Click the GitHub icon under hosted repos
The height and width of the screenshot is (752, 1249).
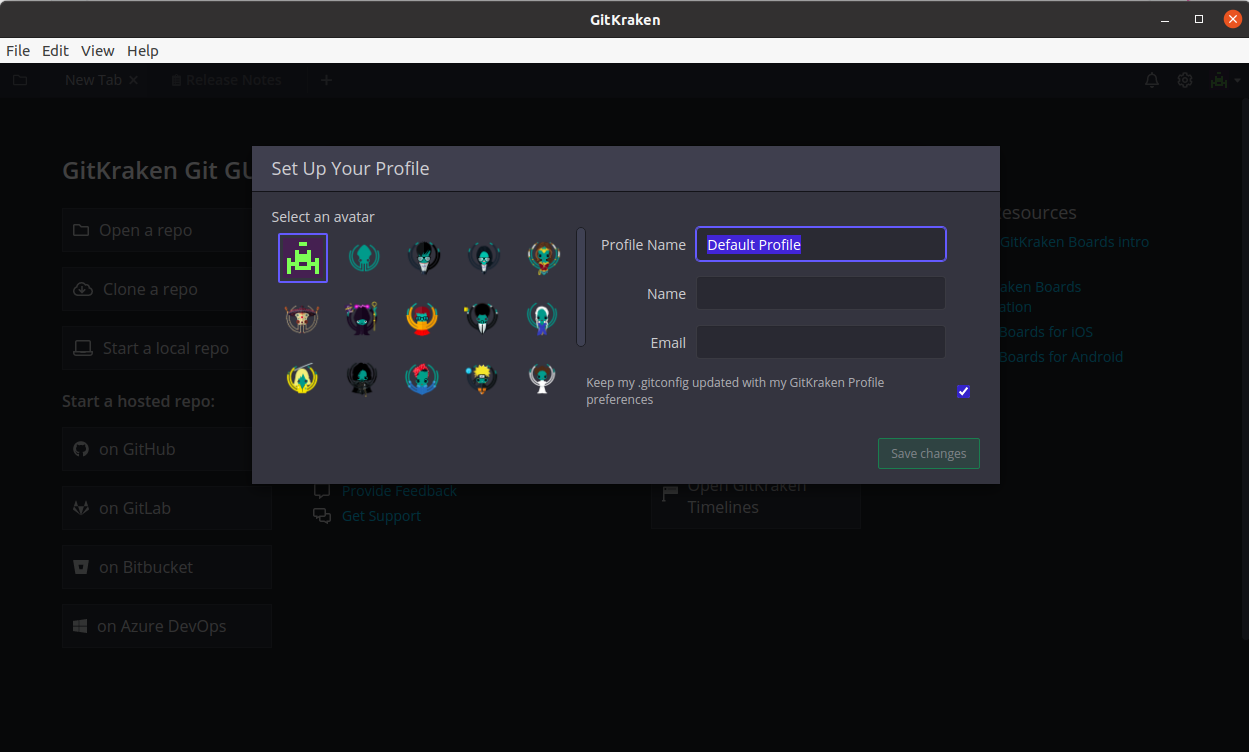pyautogui.click(x=81, y=449)
